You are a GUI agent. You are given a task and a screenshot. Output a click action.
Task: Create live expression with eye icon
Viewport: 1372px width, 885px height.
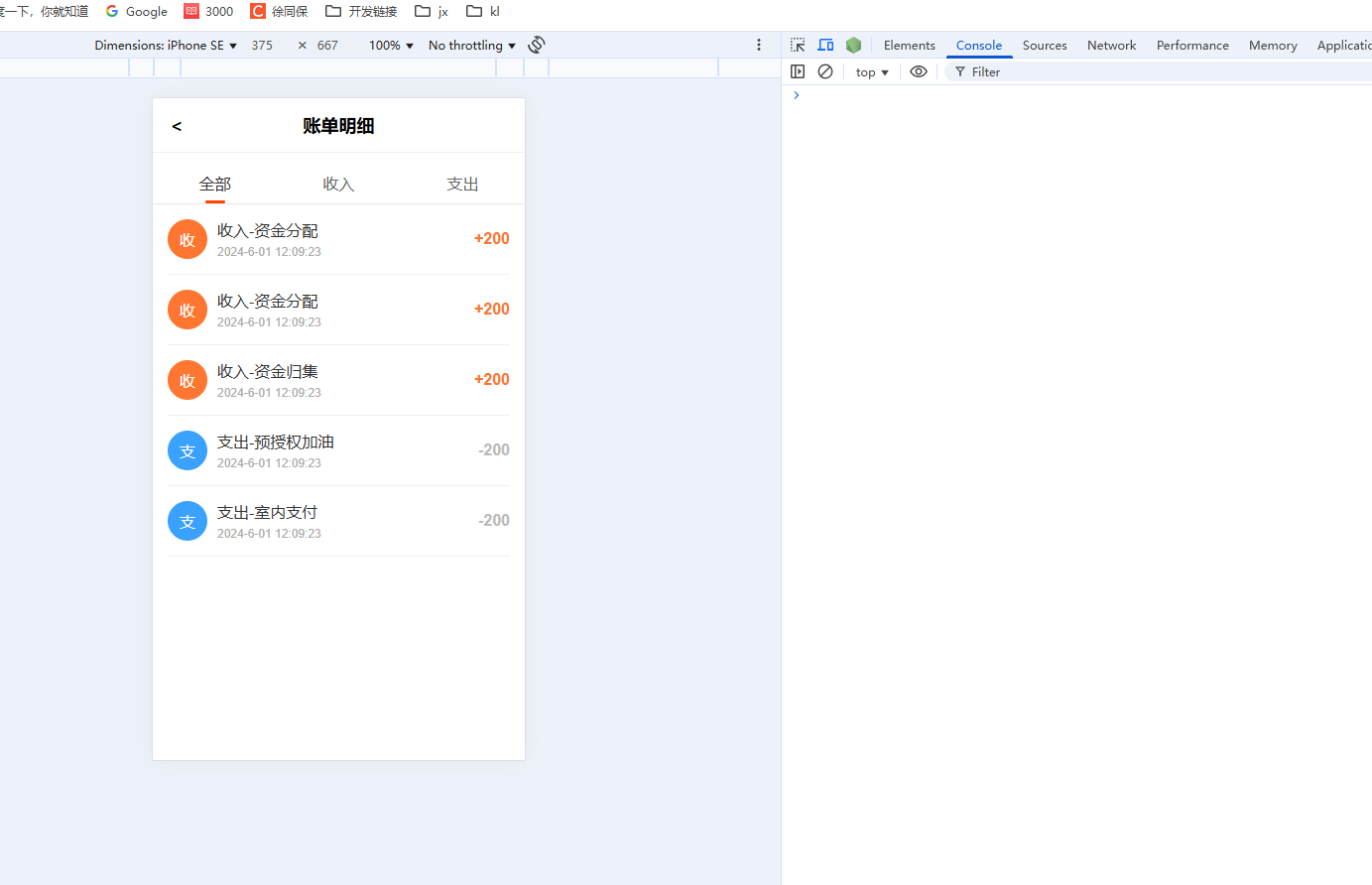(x=919, y=71)
